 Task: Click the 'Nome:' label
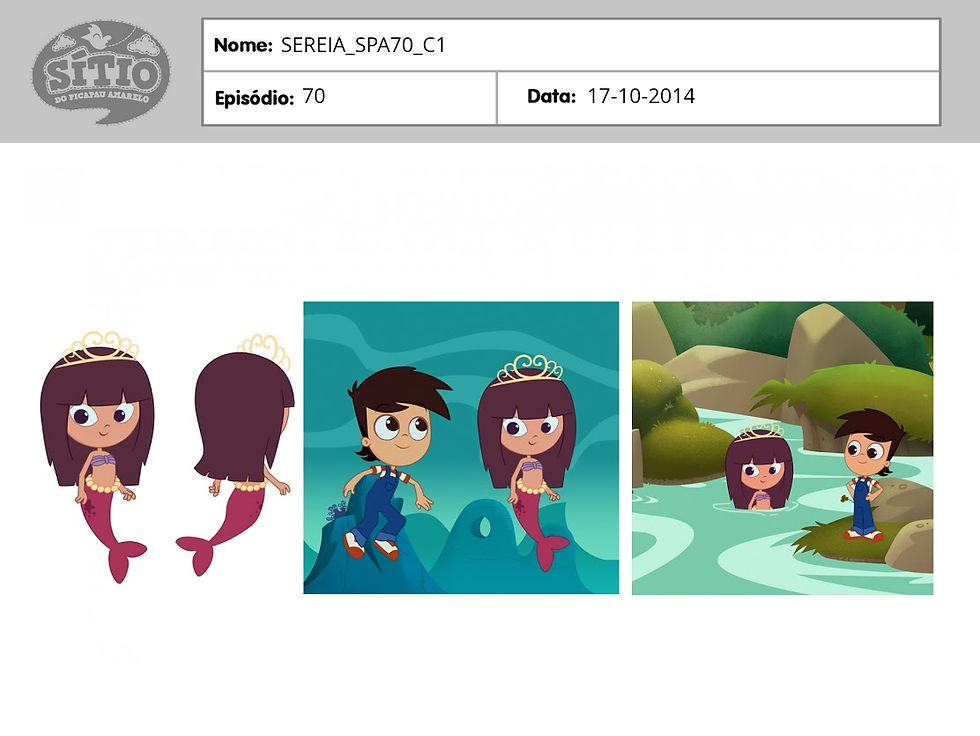tap(243, 45)
